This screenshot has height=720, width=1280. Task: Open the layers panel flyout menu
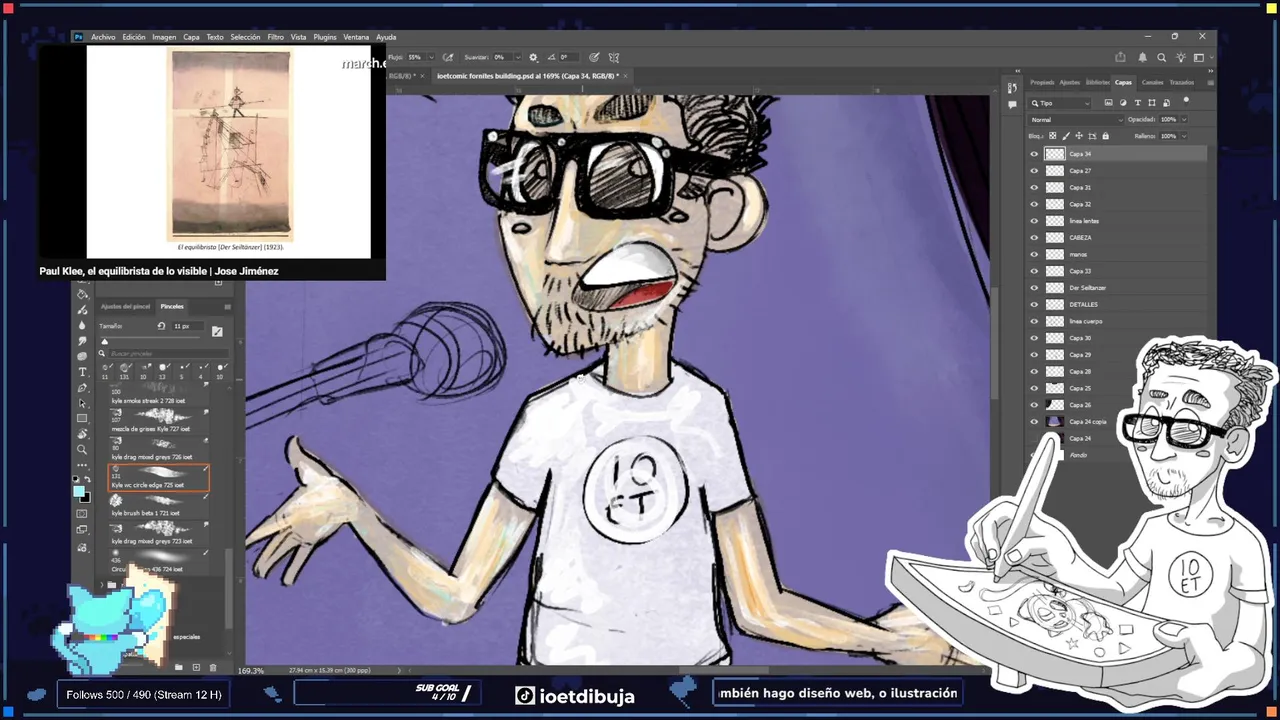pyautogui.click(x=1210, y=83)
